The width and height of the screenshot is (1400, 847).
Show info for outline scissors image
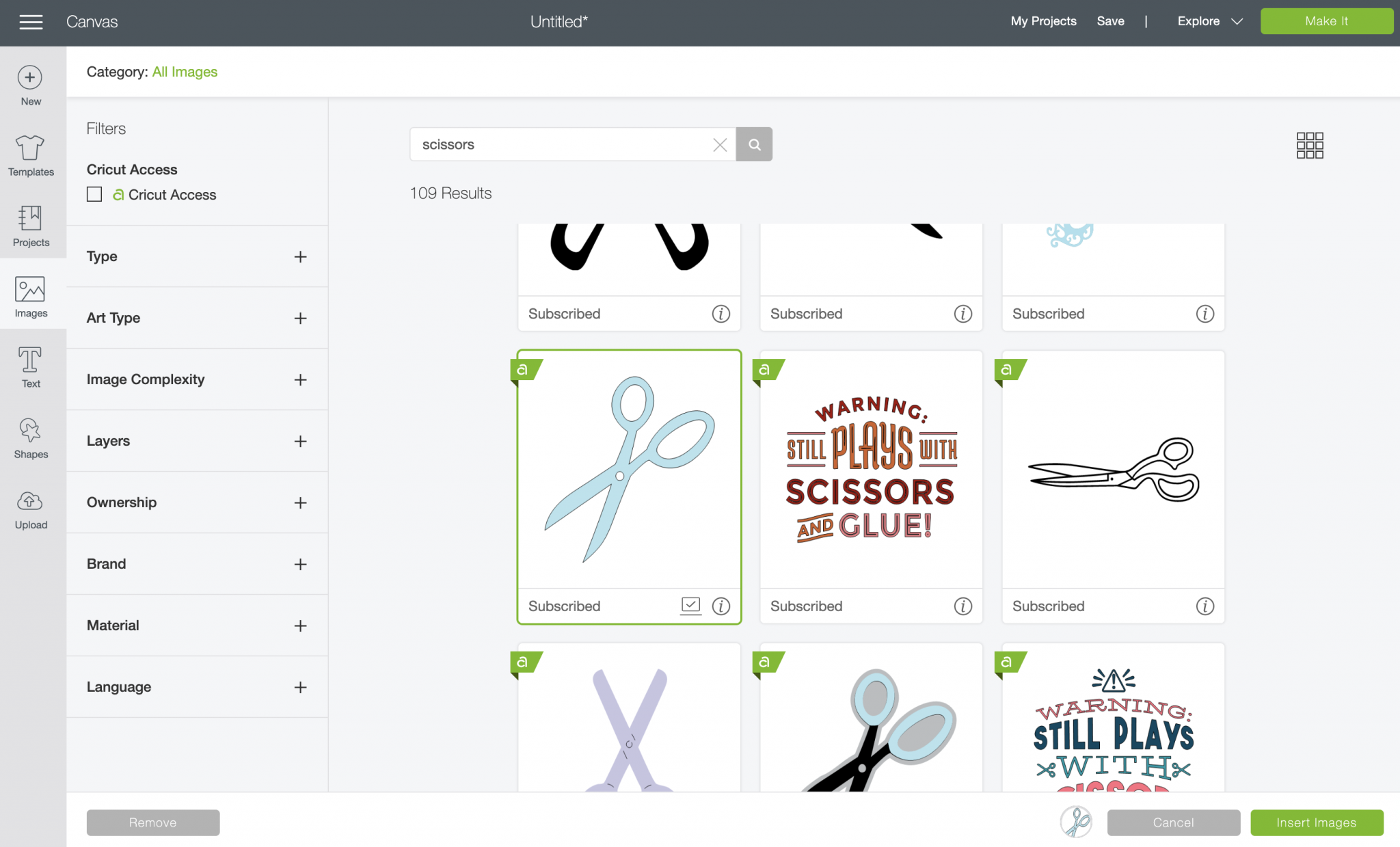point(1205,606)
